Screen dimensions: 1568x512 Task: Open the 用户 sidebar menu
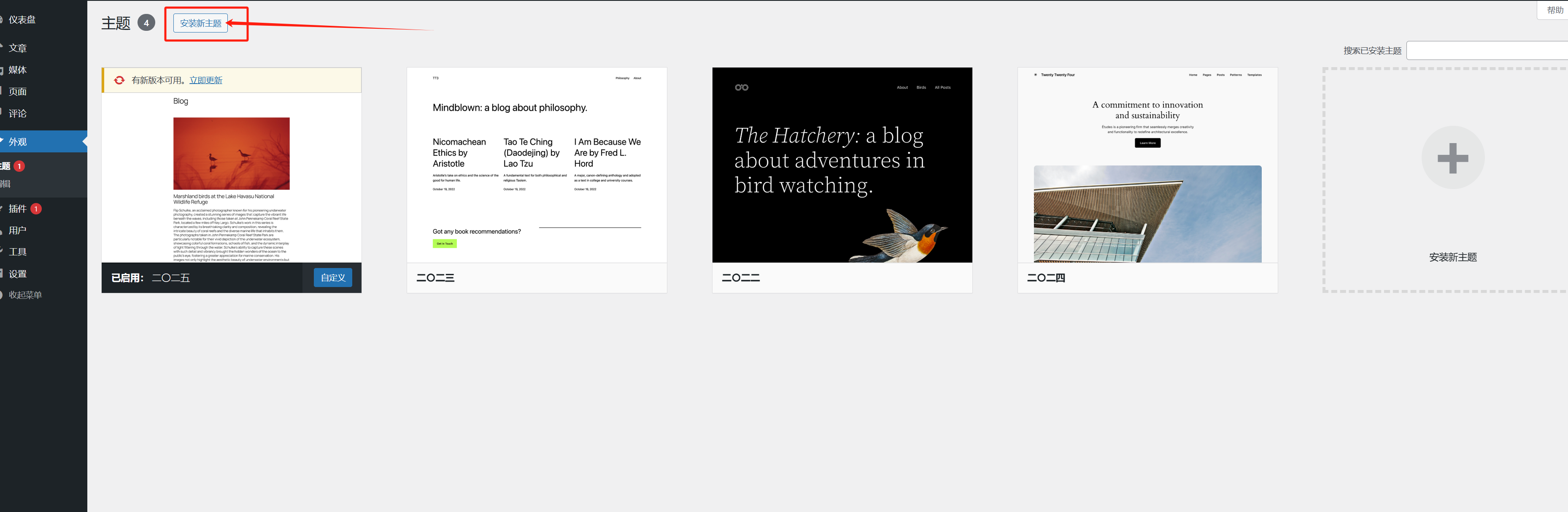click(x=18, y=231)
